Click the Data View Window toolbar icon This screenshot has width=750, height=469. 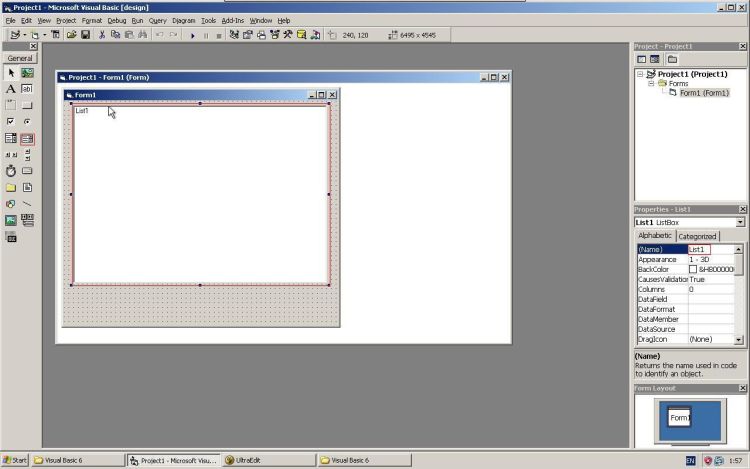tap(301, 35)
